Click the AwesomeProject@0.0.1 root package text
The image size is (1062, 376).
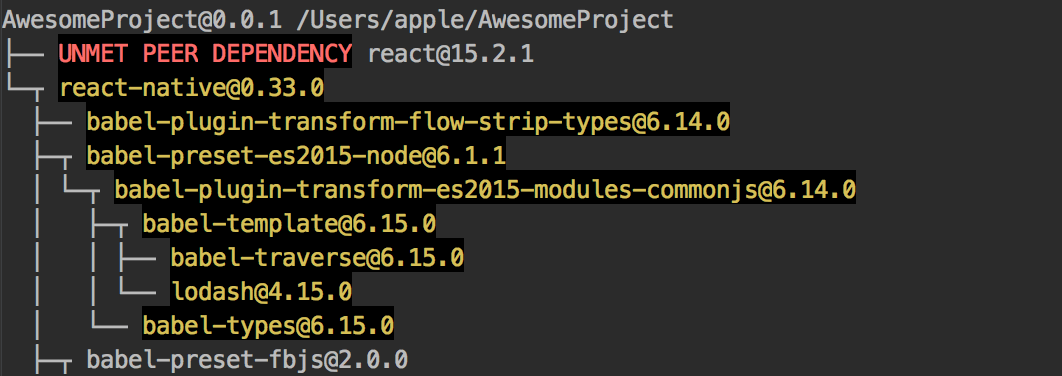(x=142, y=20)
